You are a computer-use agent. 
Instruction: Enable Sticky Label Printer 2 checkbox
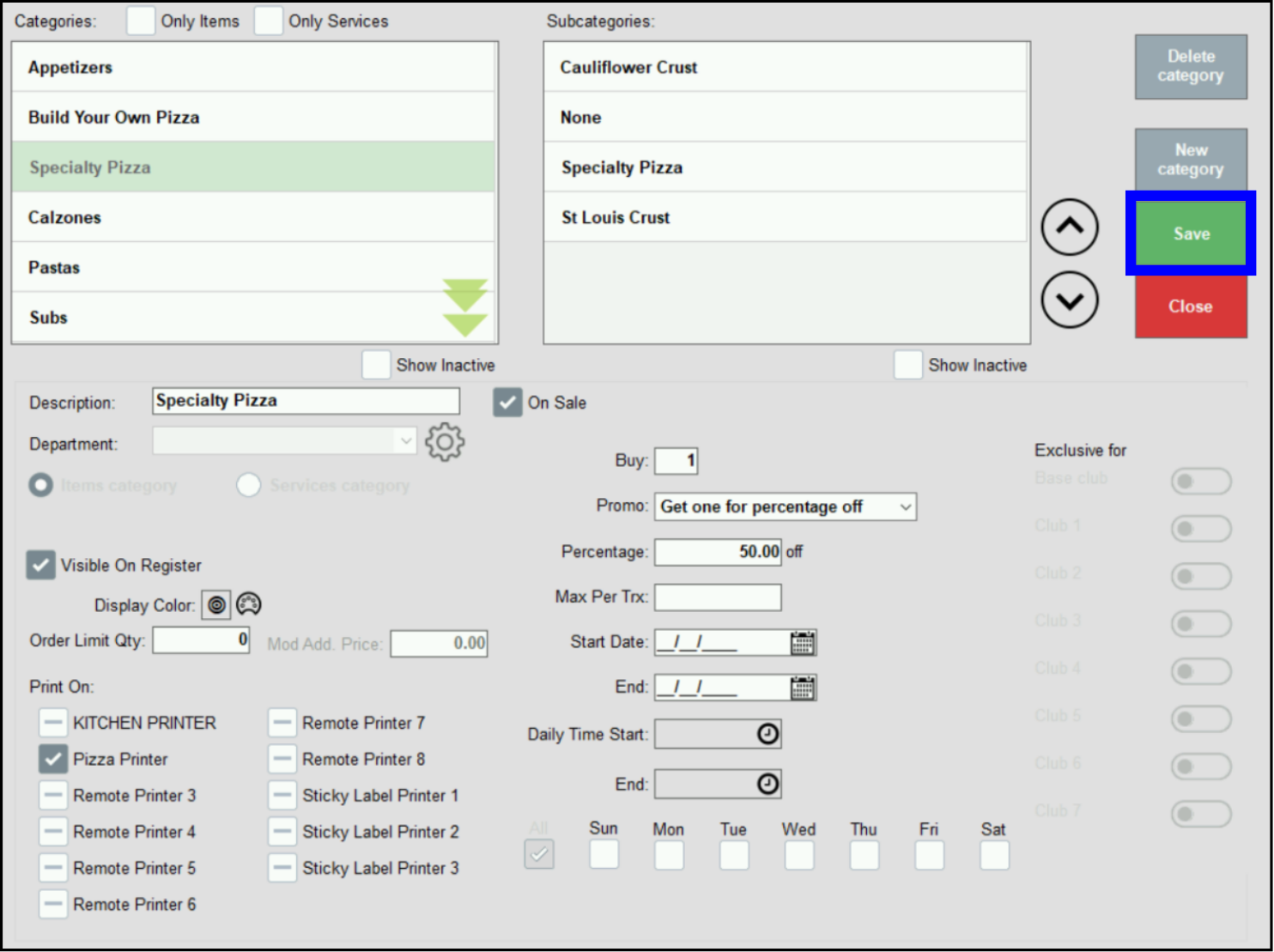(282, 832)
